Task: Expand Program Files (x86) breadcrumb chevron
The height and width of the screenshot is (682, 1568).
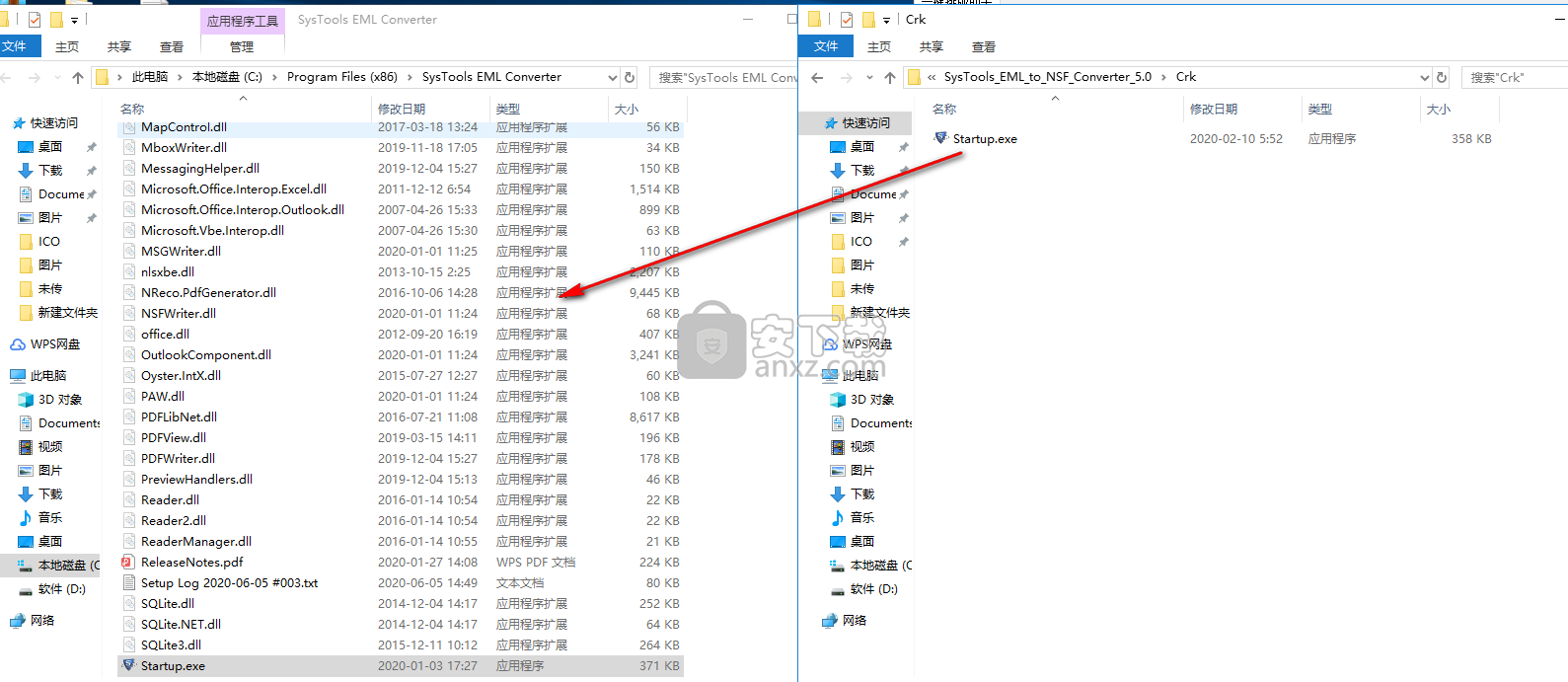Action: tap(411, 77)
